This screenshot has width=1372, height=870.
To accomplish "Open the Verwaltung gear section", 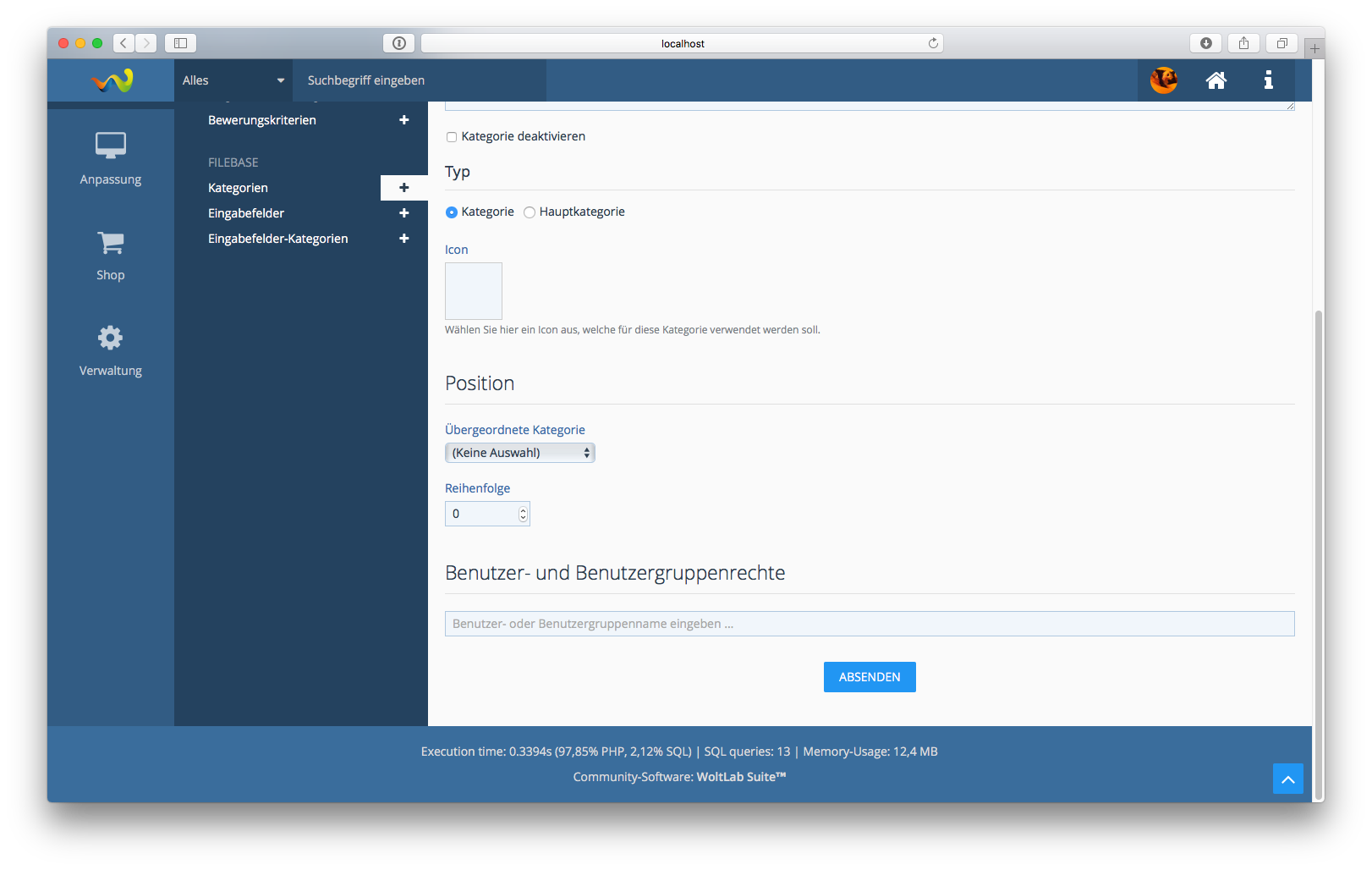I will pyautogui.click(x=111, y=350).
